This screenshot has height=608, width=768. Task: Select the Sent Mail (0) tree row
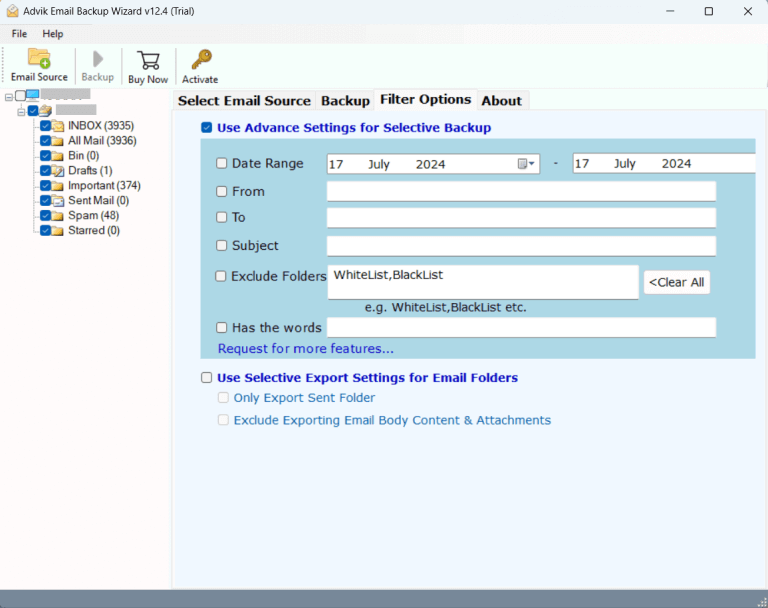[98, 201]
